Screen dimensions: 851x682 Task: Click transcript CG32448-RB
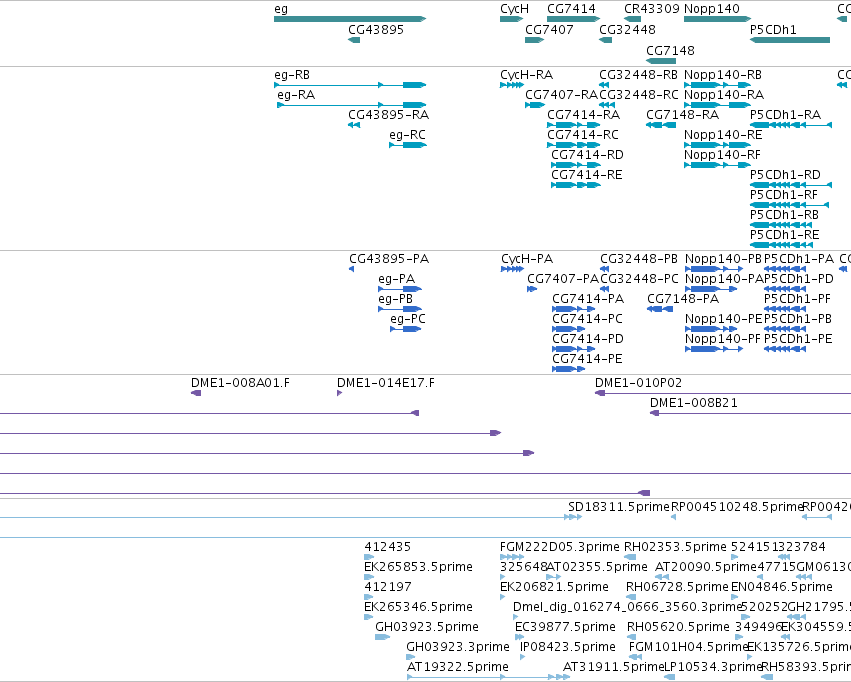pos(604,85)
